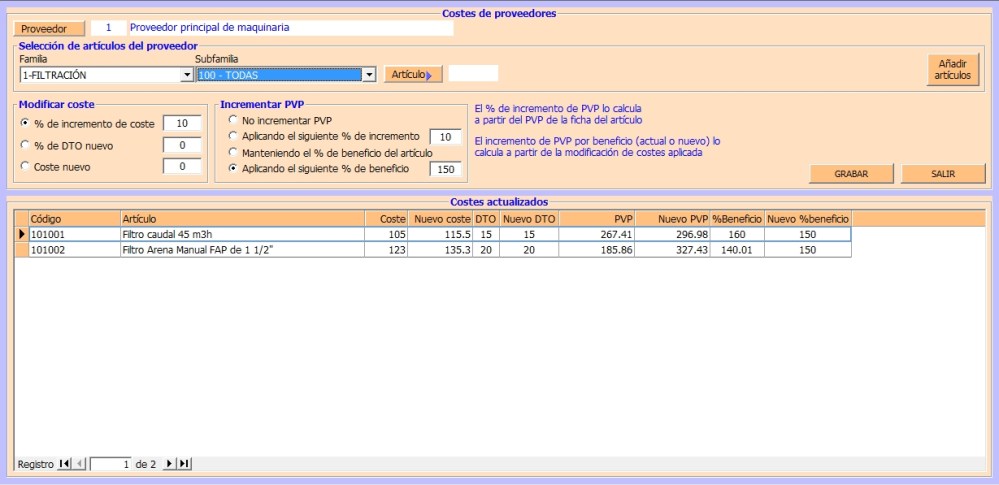Select '% de incremento de coste' option
Screen dimensions: 999x485
point(25,123)
